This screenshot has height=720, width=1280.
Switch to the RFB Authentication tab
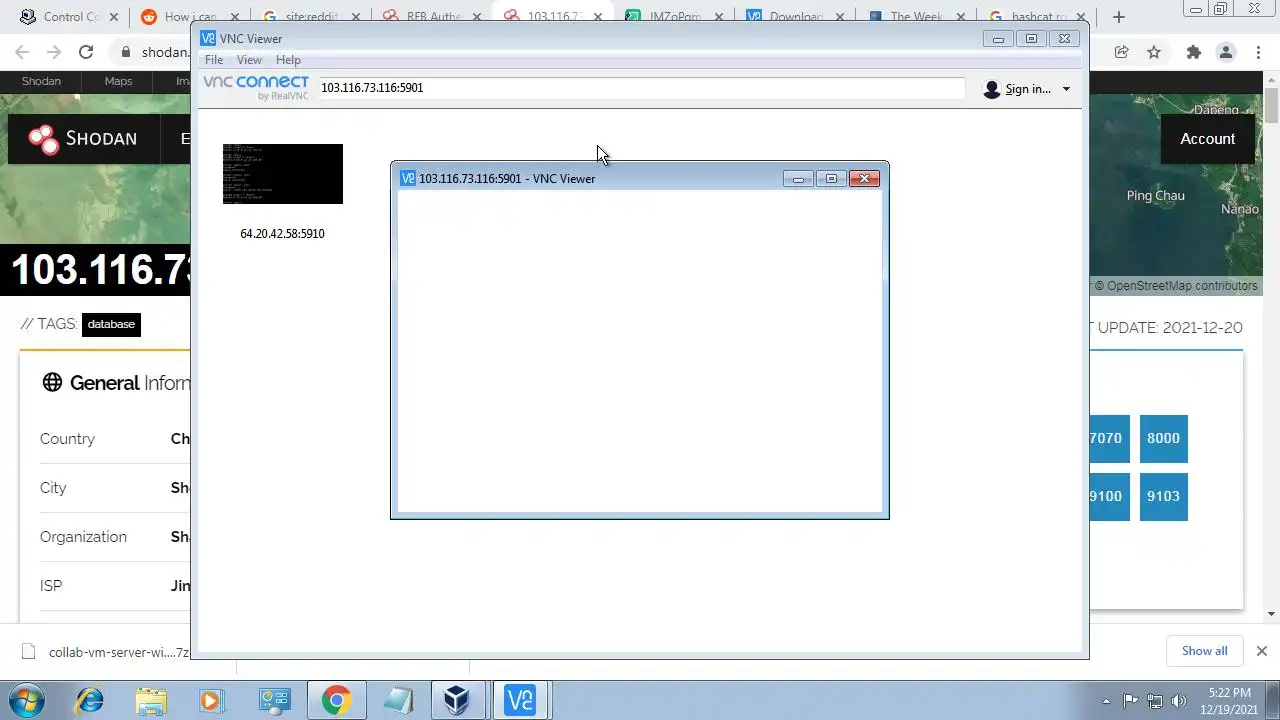pyautogui.click(x=430, y=17)
